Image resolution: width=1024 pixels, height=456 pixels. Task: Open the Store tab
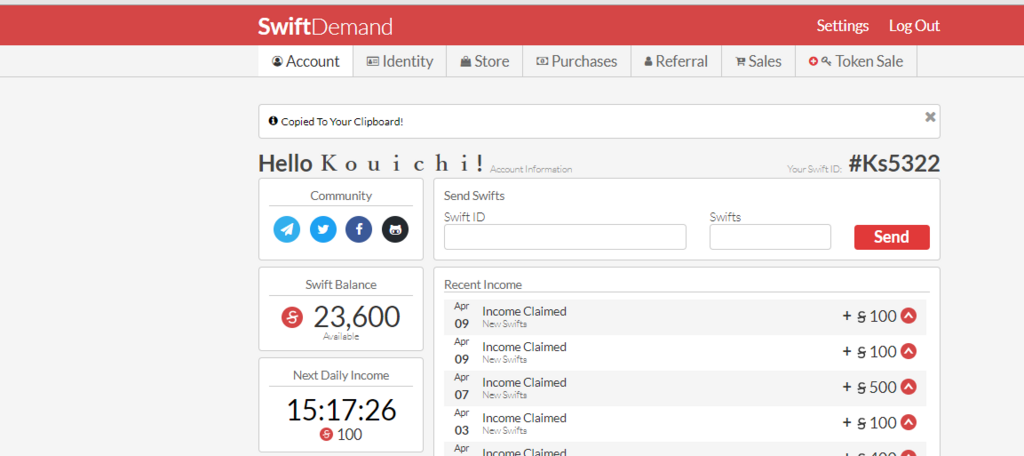click(485, 61)
